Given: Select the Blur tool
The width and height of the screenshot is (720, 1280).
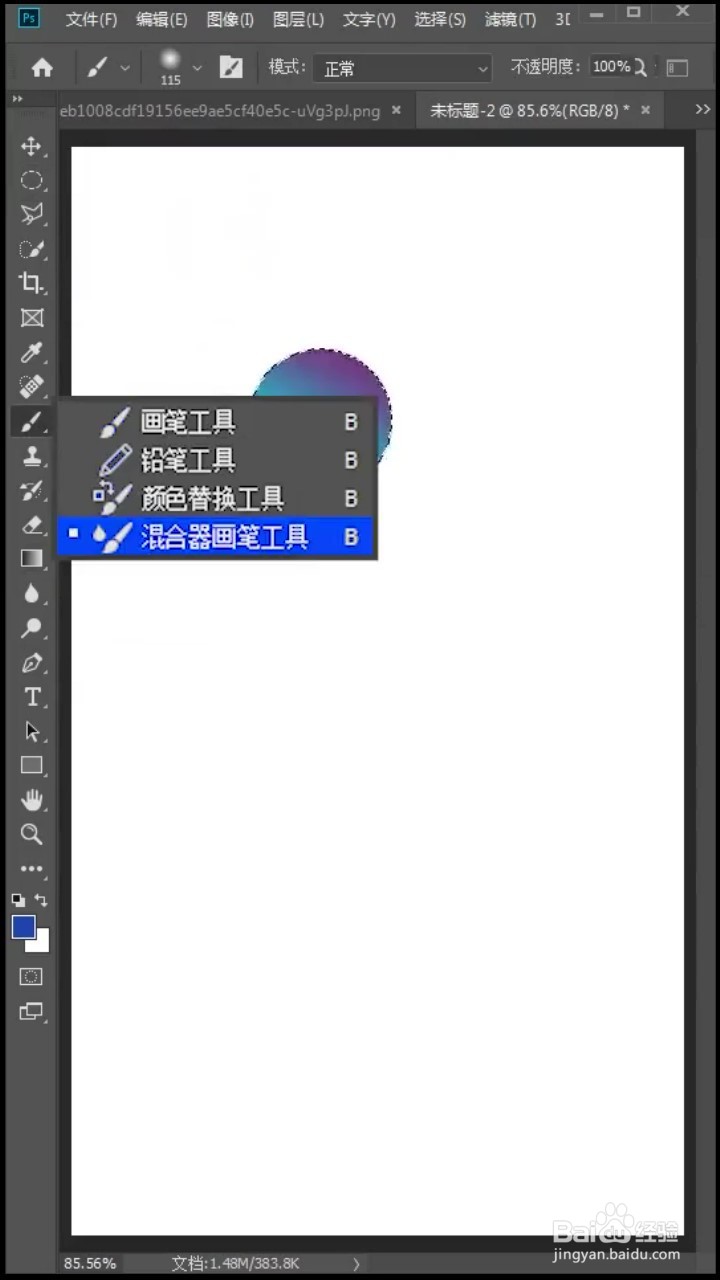Looking at the screenshot, I should coord(32,594).
